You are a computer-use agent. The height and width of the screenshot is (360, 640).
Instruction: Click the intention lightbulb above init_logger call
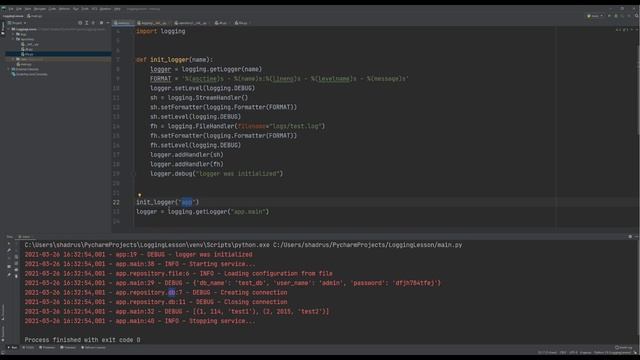[x=140, y=195]
